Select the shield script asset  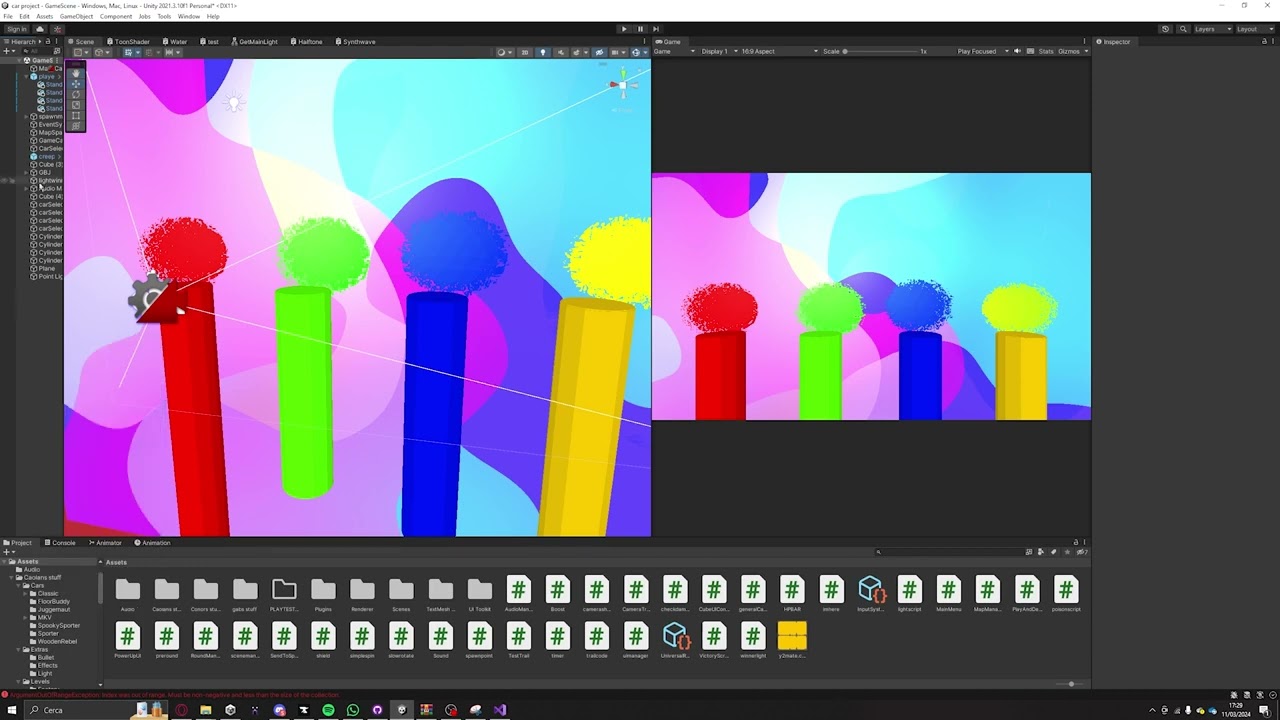point(323,640)
